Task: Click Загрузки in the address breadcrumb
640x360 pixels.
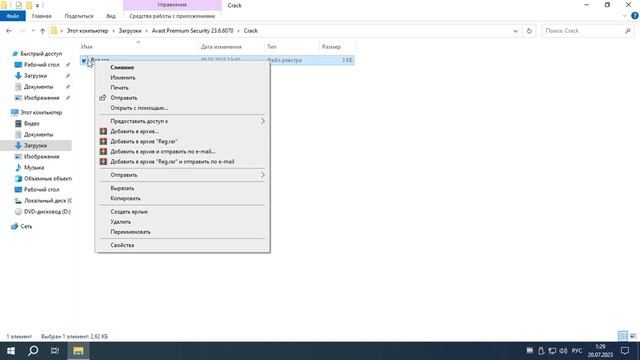Action: 130,31
